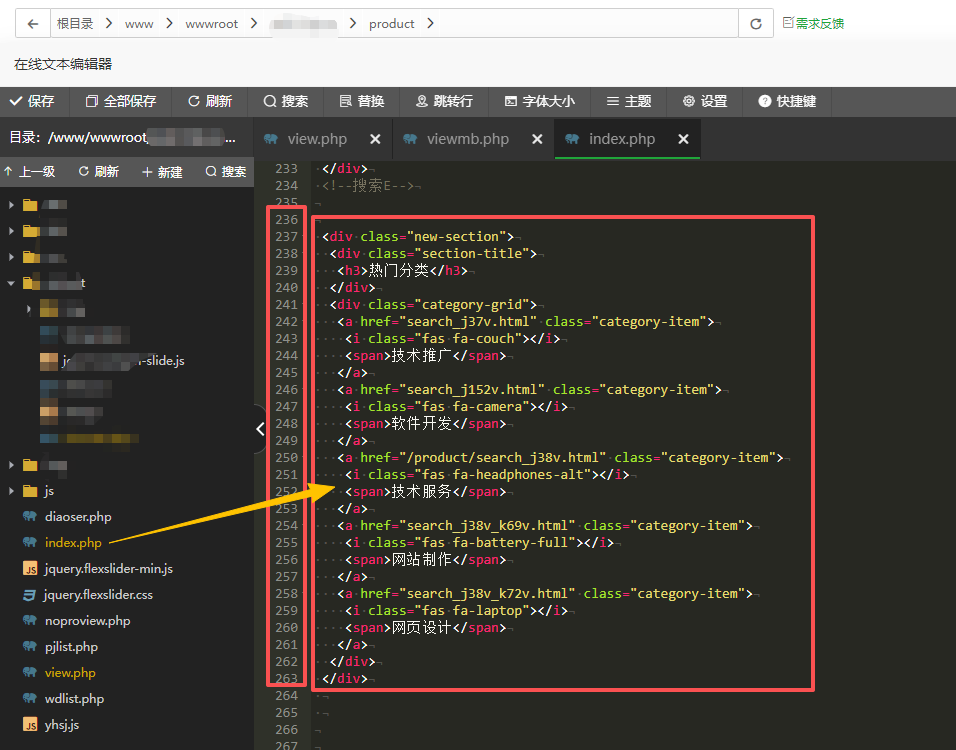This screenshot has width=956, height=750.
Task: Place cursor on line 250 href code
Action: click(x=483, y=458)
